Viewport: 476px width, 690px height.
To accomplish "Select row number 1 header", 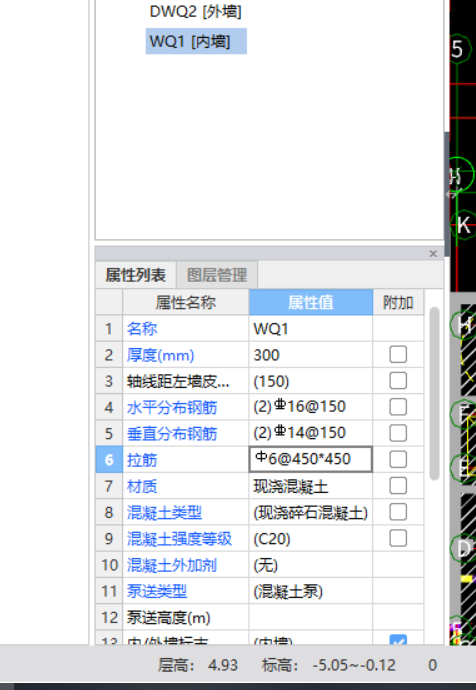I will tap(109, 329).
